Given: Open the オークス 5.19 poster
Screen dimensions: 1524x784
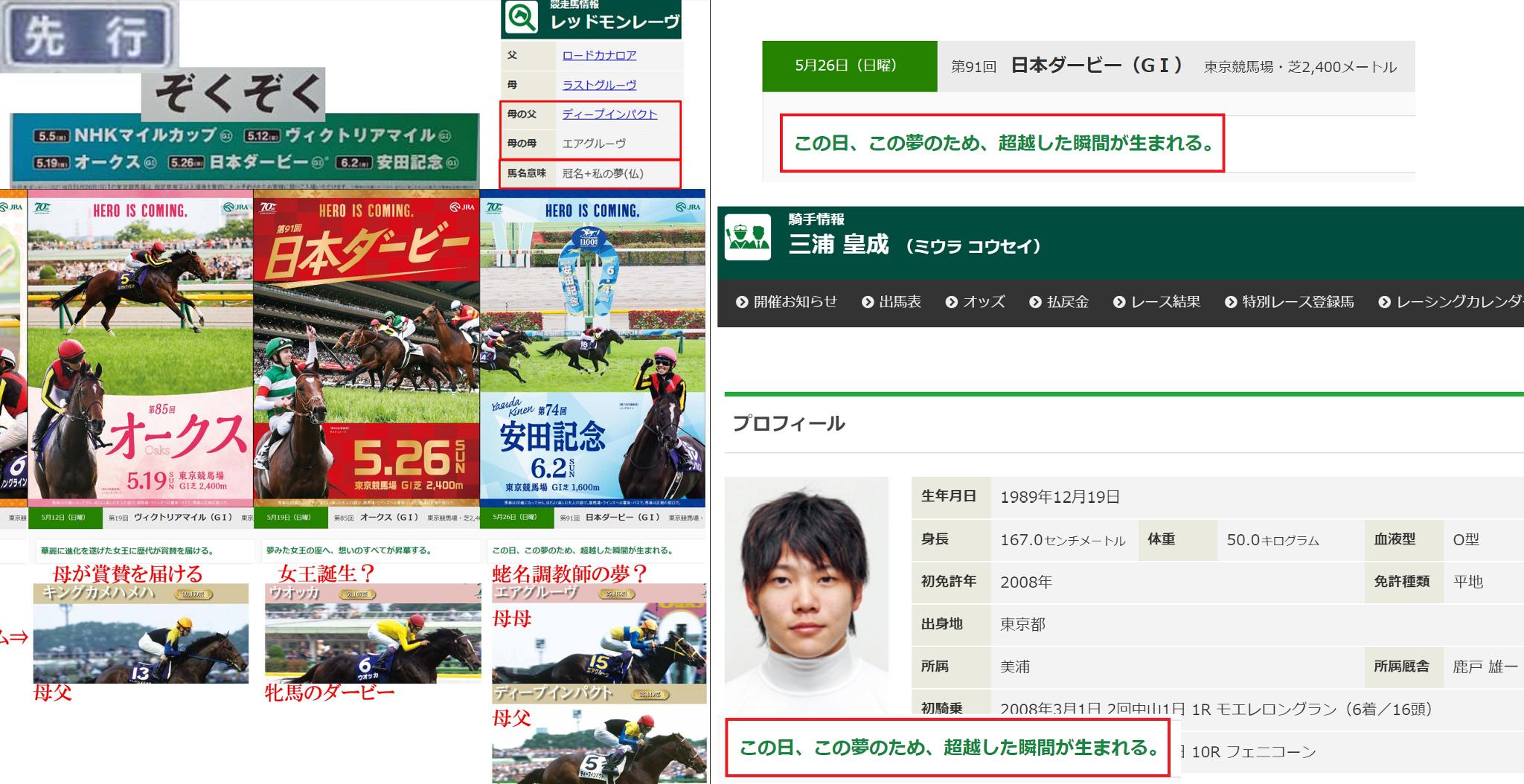Looking at the screenshot, I should (x=141, y=350).
